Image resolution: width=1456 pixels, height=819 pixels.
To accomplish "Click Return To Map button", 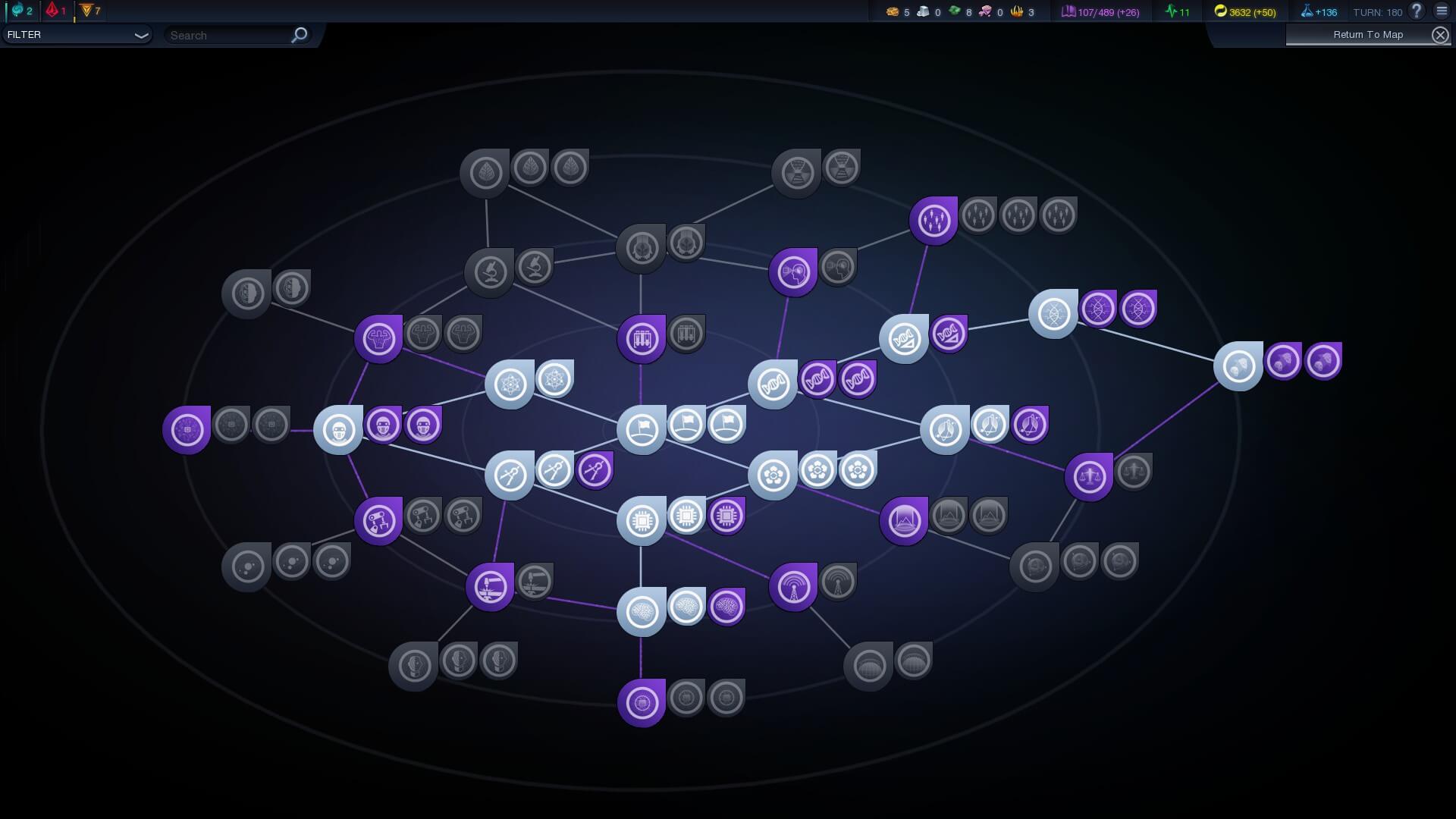I will click(1367, 35).
